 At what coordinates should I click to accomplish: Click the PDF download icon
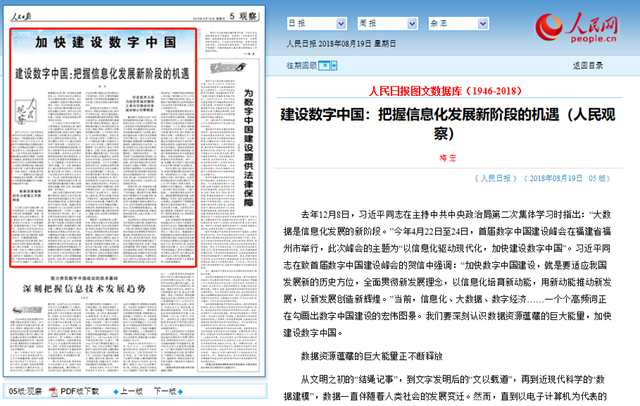point(54,391)
